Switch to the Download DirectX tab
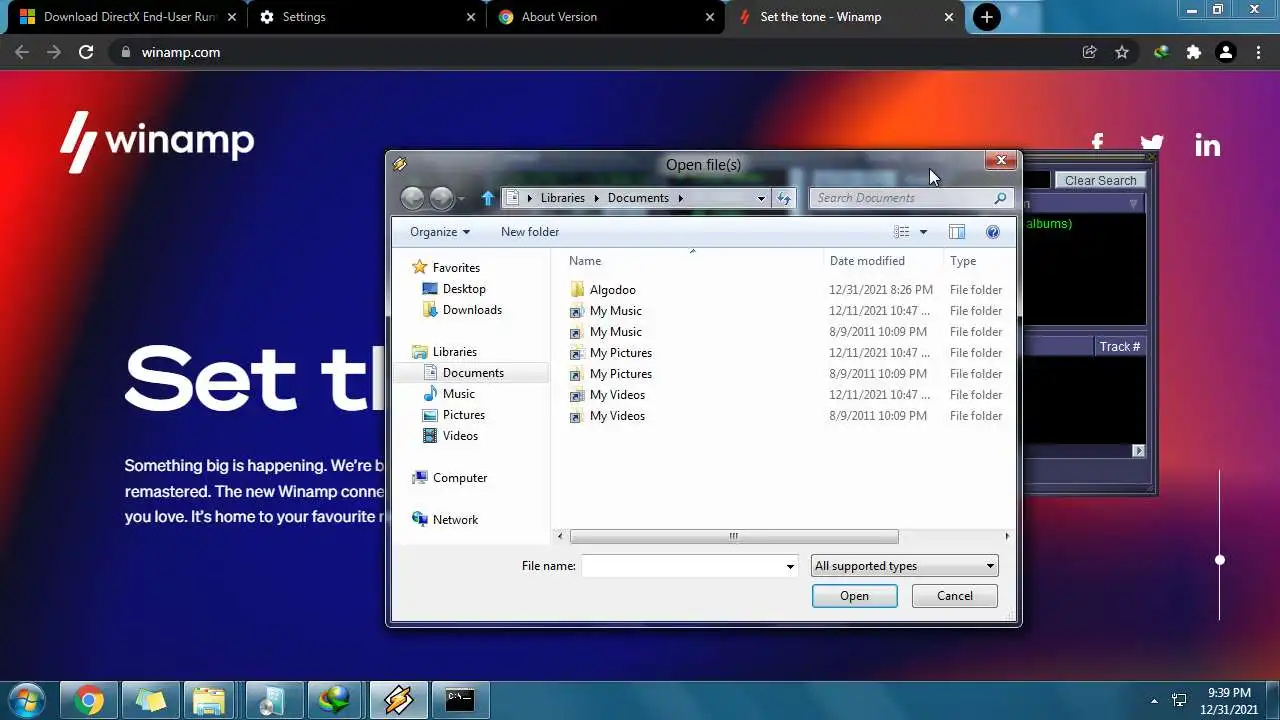 (x=127, y=17)
